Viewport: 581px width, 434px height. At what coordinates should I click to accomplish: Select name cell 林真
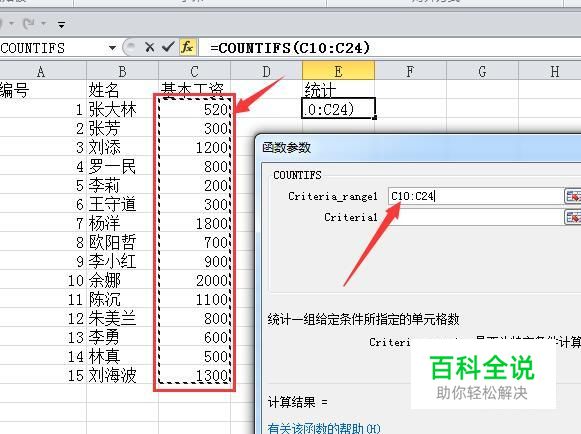[x=122, y=356]
